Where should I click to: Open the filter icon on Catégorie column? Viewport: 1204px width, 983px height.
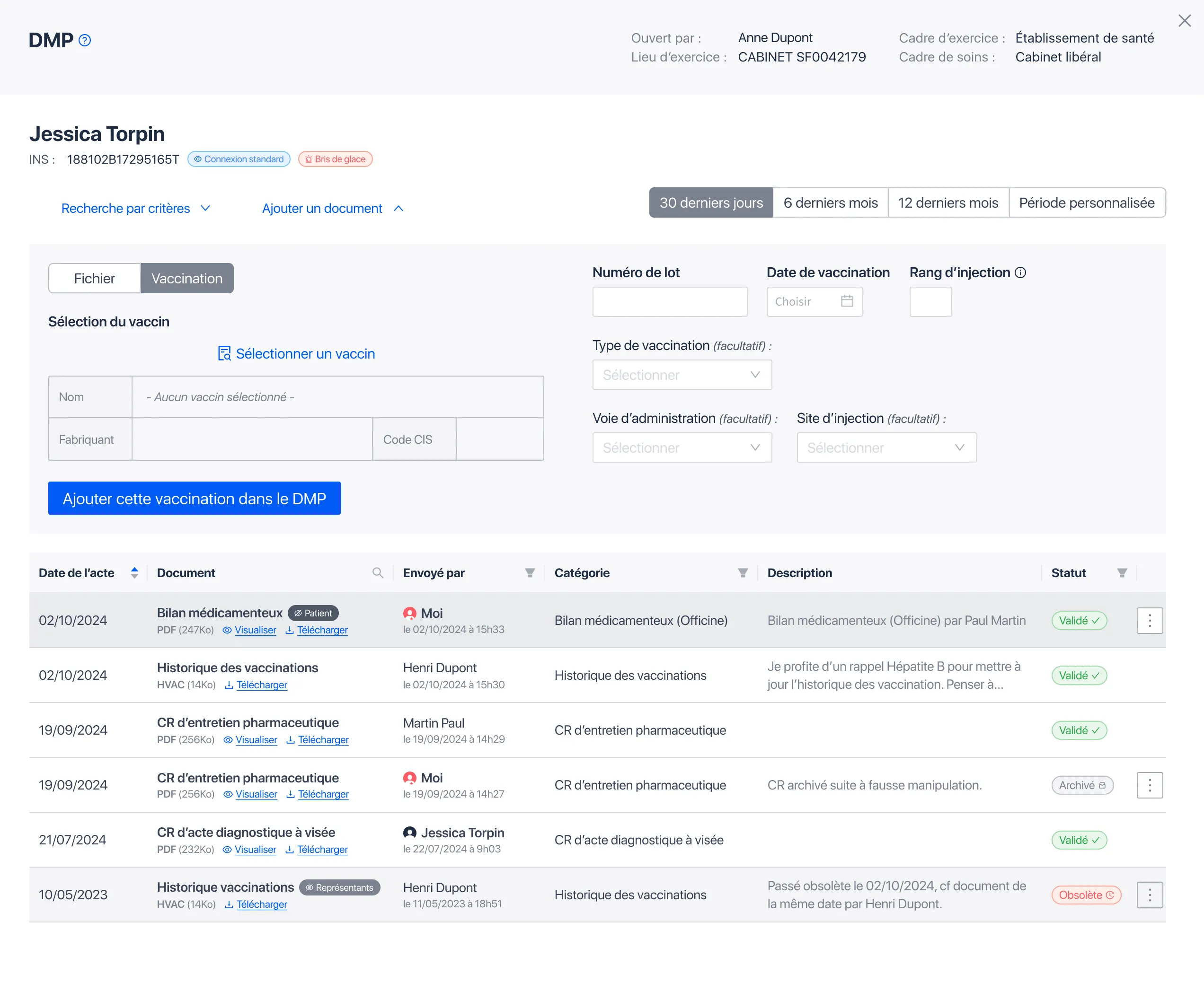point(743,572)
